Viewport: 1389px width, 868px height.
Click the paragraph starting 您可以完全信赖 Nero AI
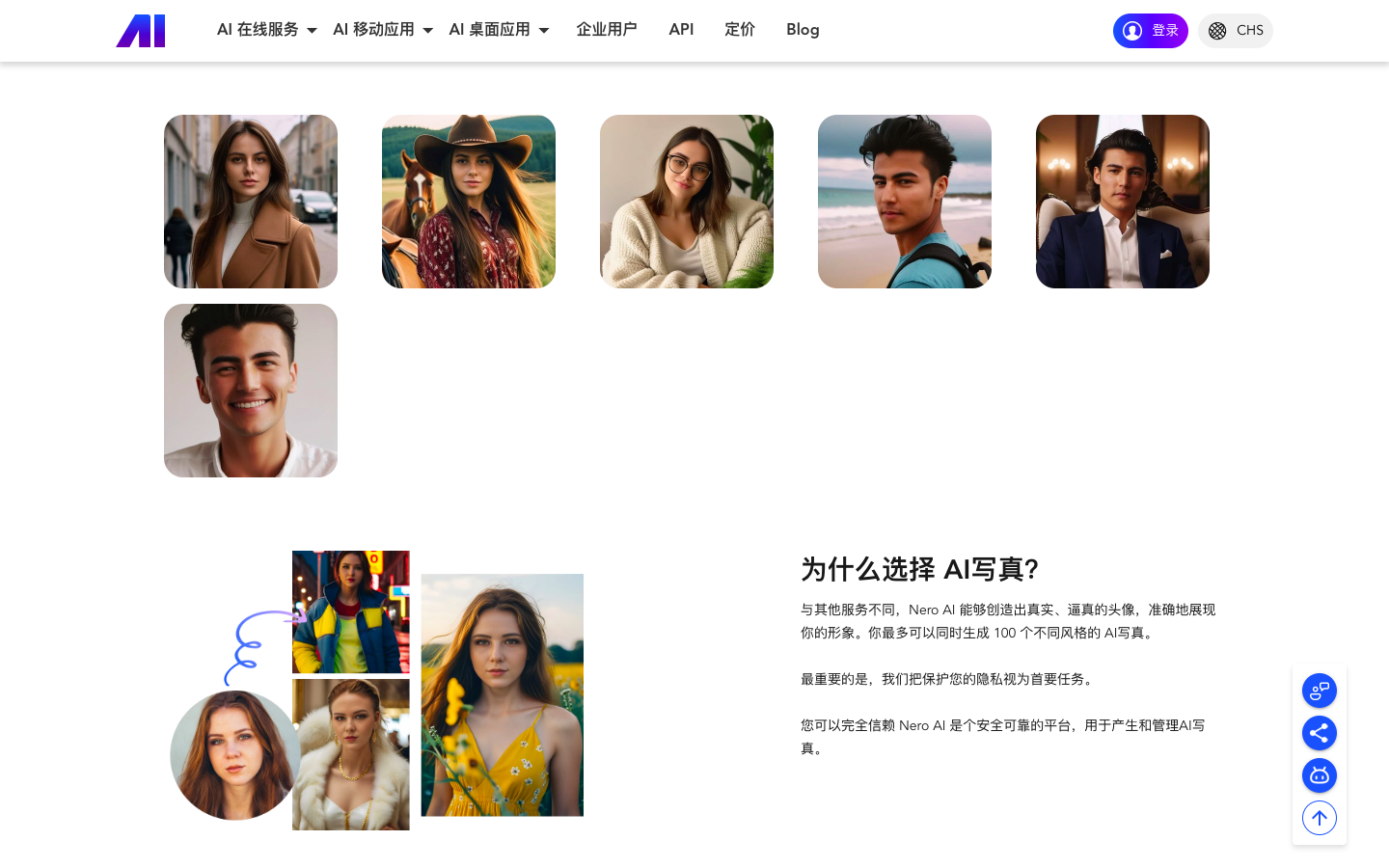(x=1003, y=737)
